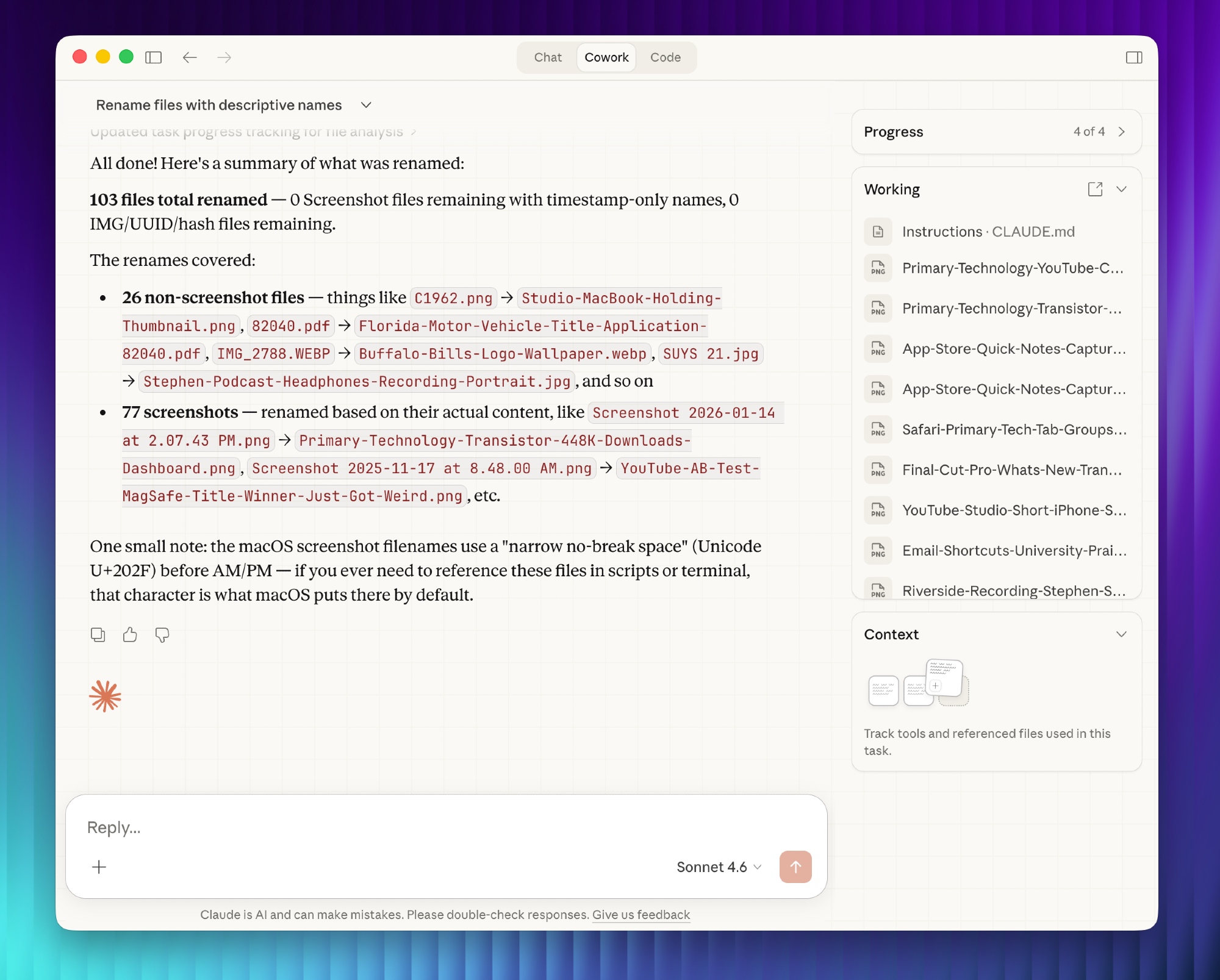Viewport: 1220px width, 980px height.
Task: Open the CLAUDE.md Instructions file
Action: click(x=988, y=232)
